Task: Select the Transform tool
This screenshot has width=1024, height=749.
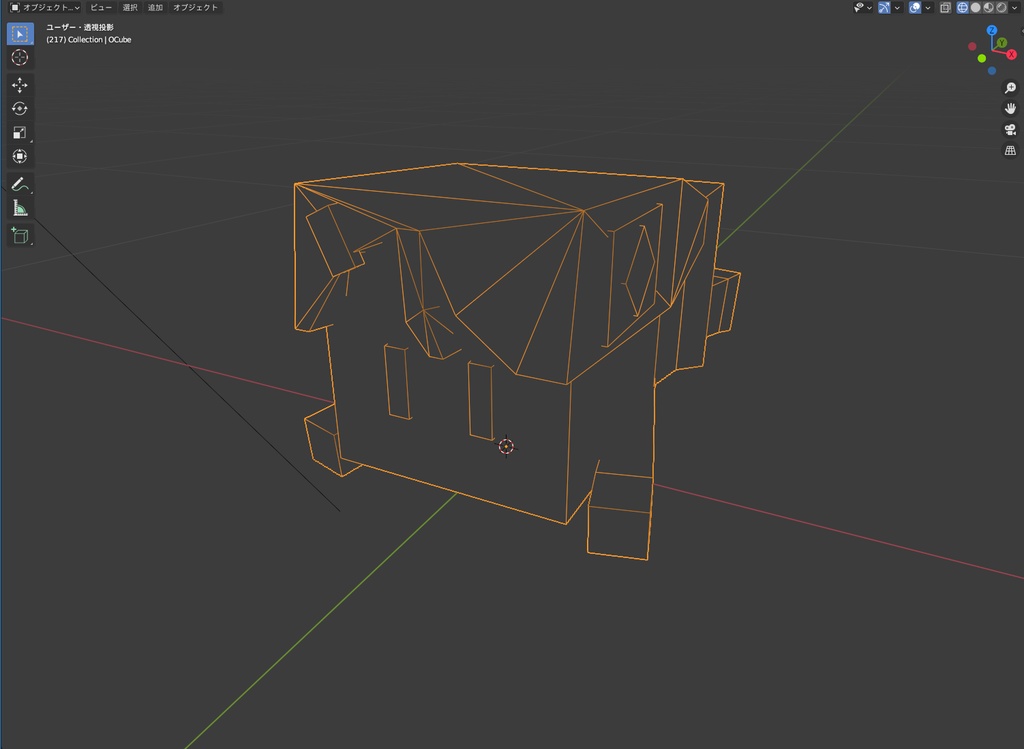Action: (20, 156)
